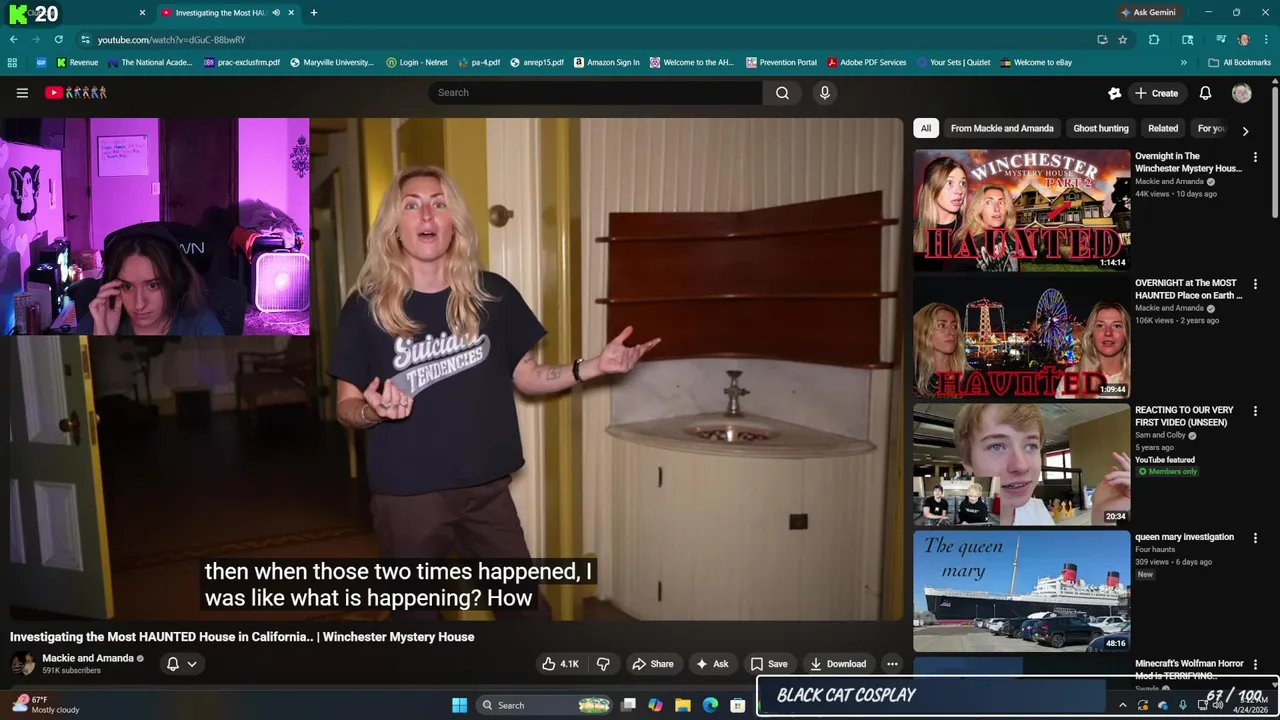Show more bookmarks chevron

pos(1184,62)
